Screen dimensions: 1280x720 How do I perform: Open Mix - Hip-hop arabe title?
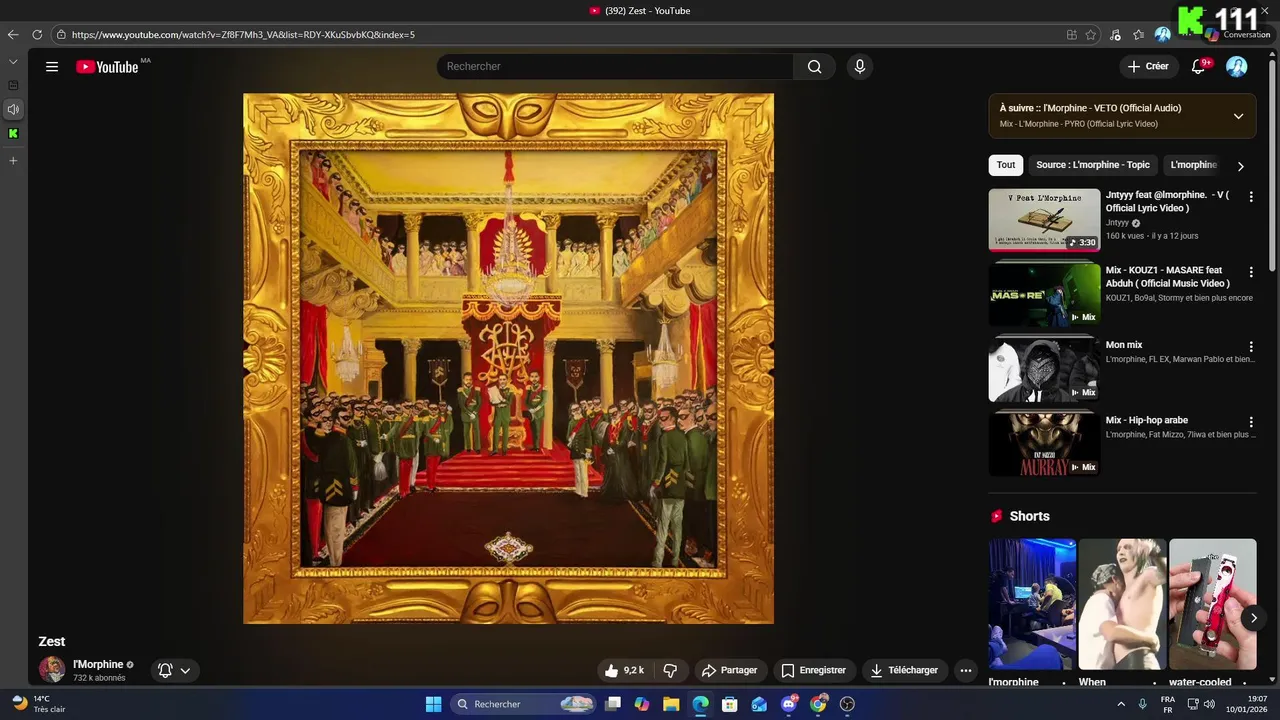[1147, 420]
